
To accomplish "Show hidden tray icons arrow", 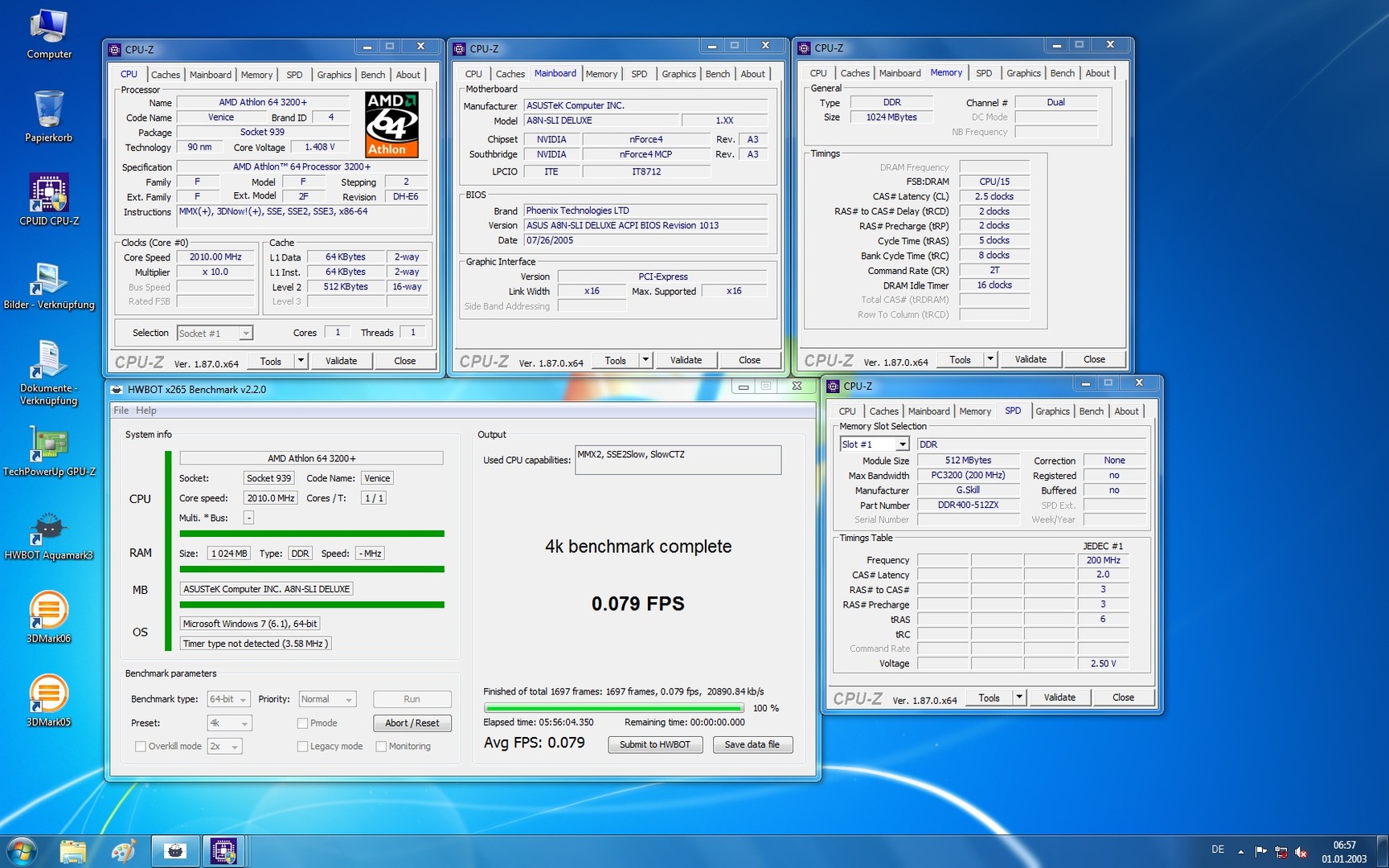I will pos(1240,852).
